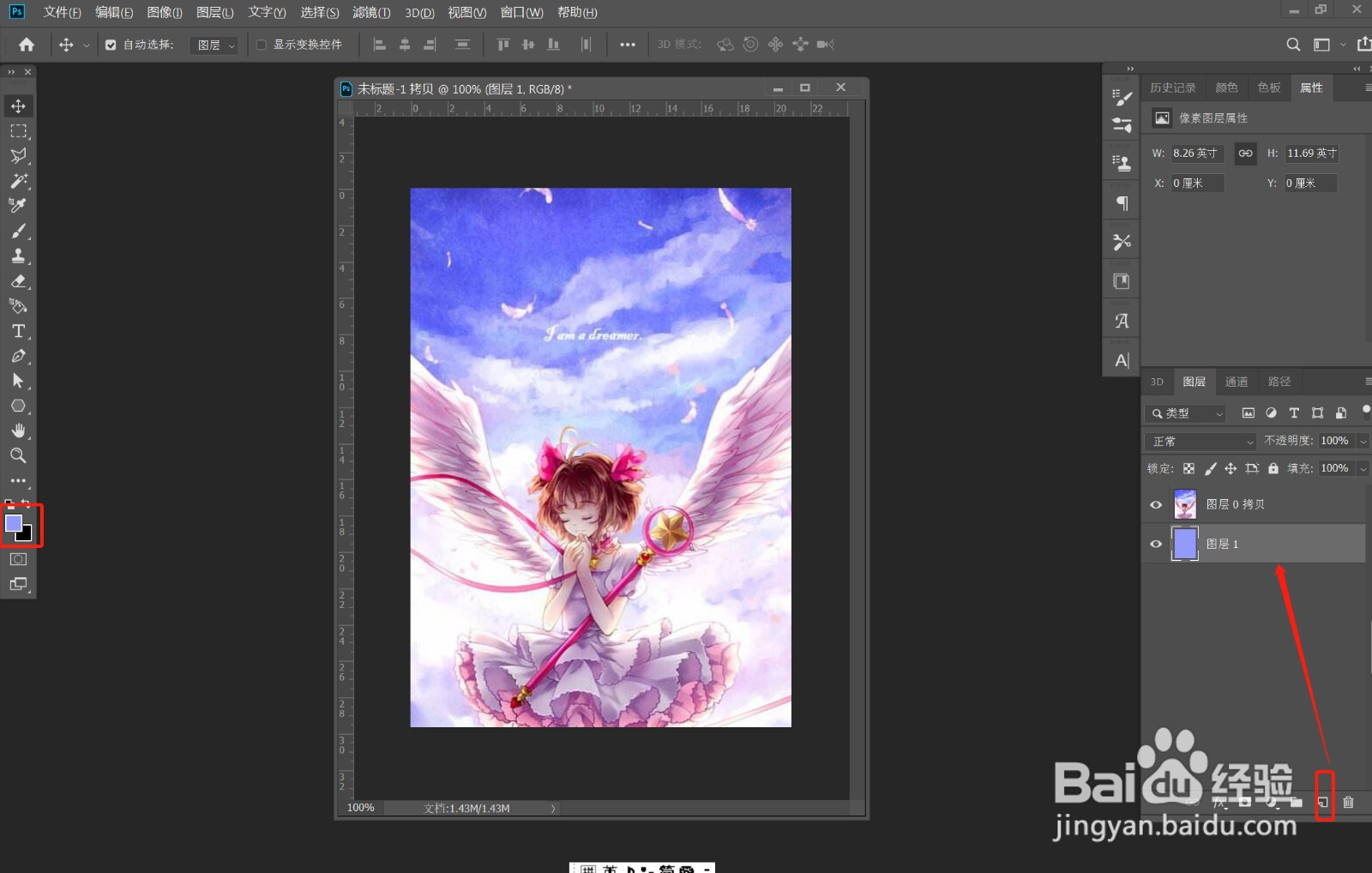1372x873 pixels.
Task: Align left edges icon in options bar
Action: (x=380, y=45)
